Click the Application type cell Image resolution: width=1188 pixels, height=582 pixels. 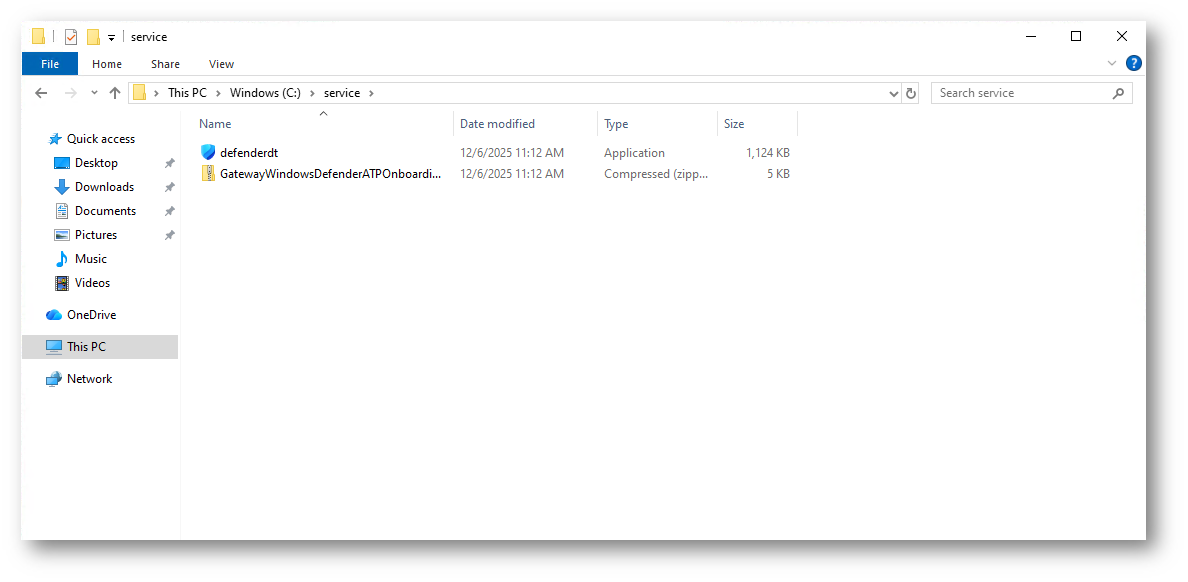[634, 152]
